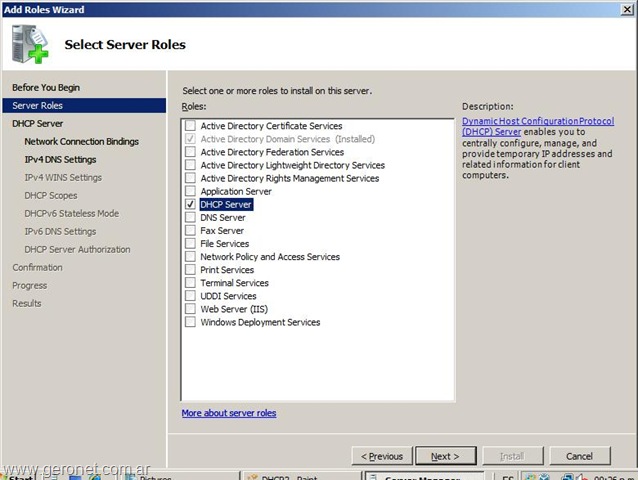Open the Network Connection Bindings step
Screen dimensions: 638x480
coord(81,142)
